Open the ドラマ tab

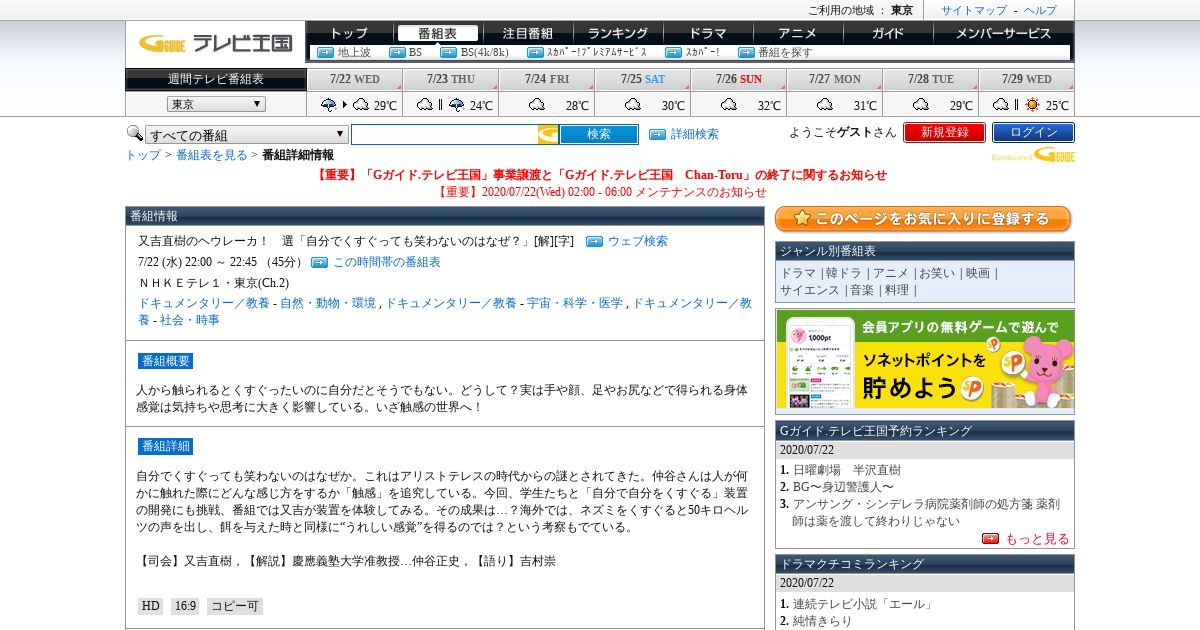pos(707,33)
